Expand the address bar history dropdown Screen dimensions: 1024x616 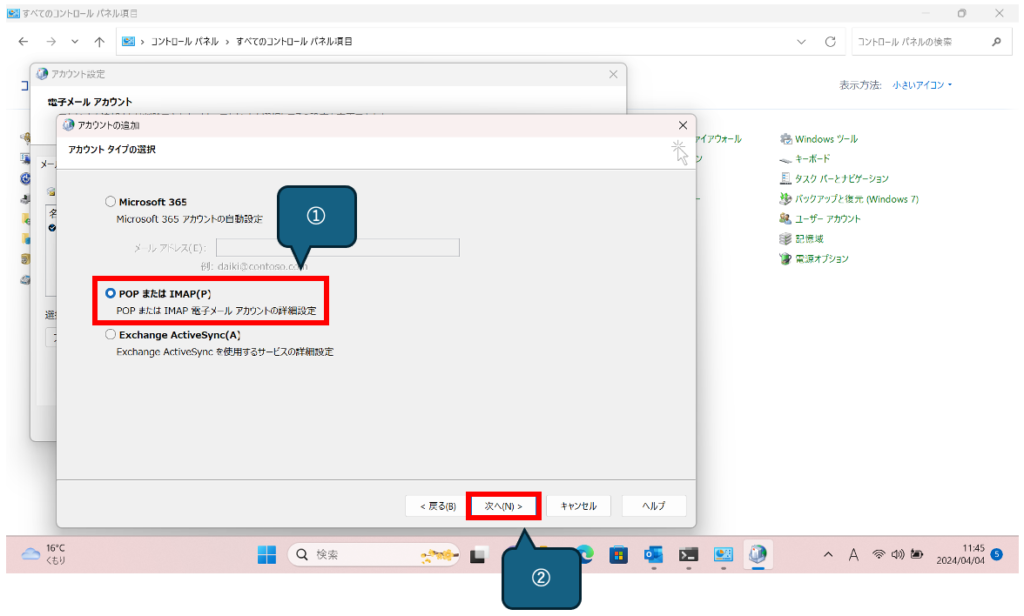tap(801, 42)
